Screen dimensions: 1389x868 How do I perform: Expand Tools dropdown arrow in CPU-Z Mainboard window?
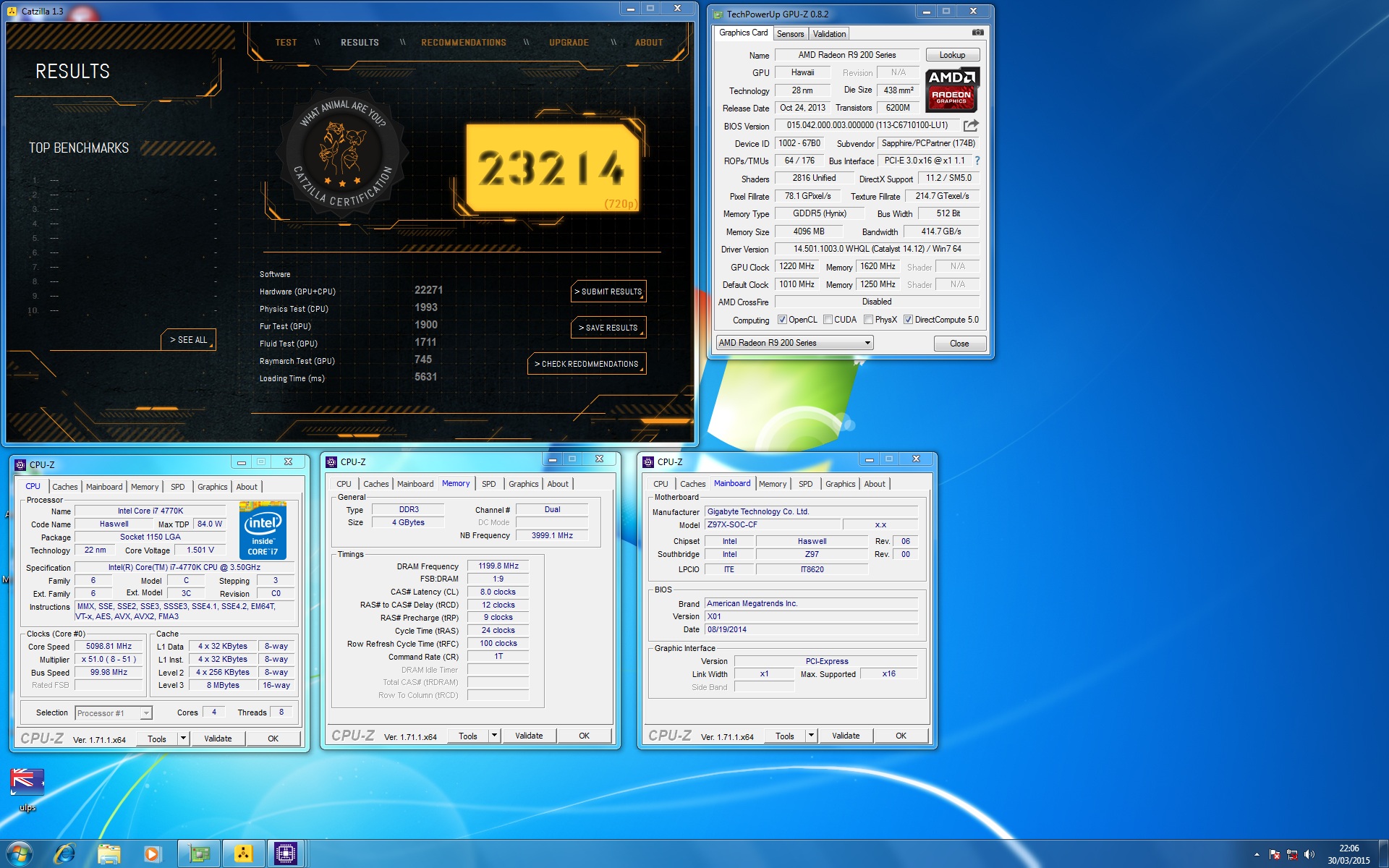811,736
